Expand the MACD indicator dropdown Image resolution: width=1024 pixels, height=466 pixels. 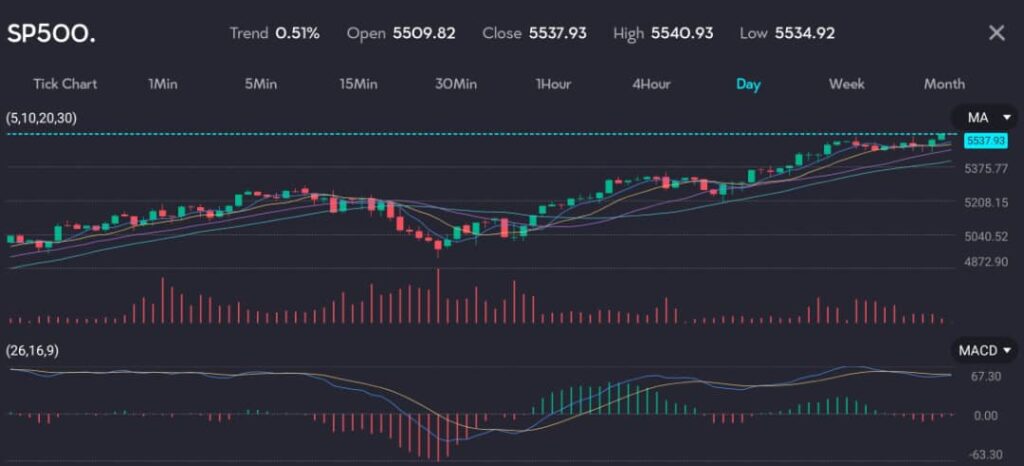coord(984,350)
